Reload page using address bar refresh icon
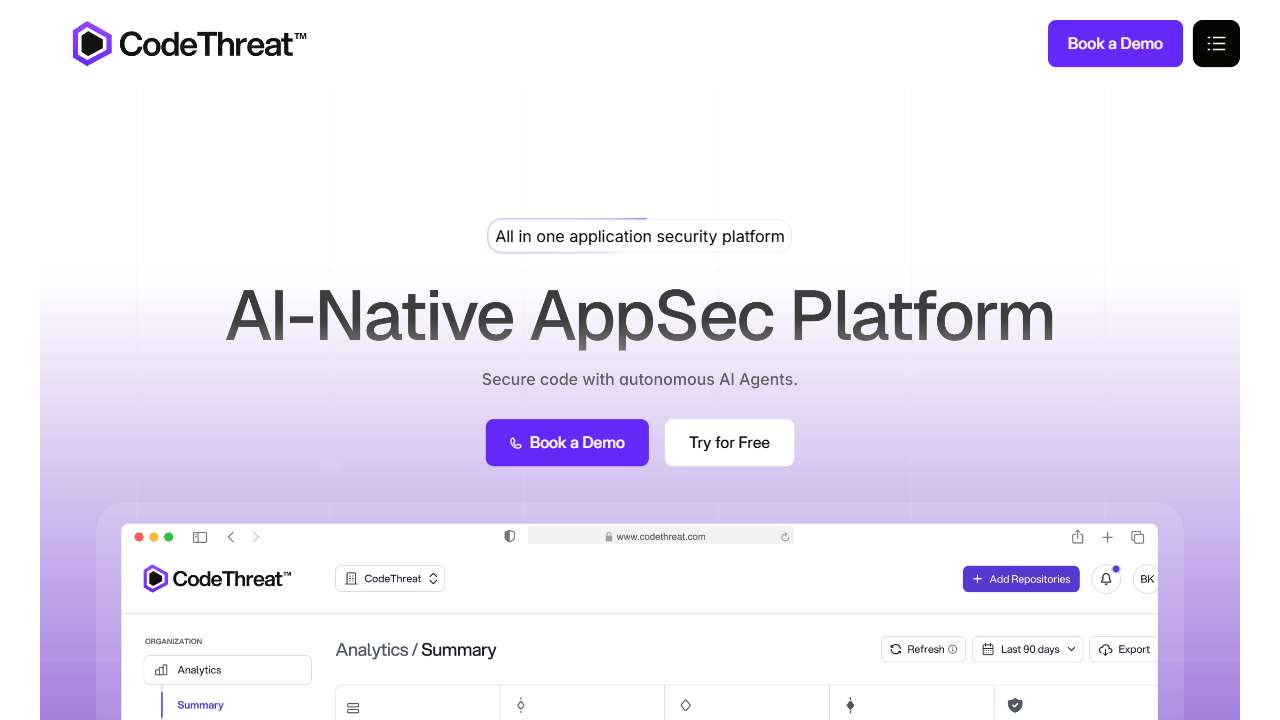This screenshot has height=720, width=1280. coord(785,537)
